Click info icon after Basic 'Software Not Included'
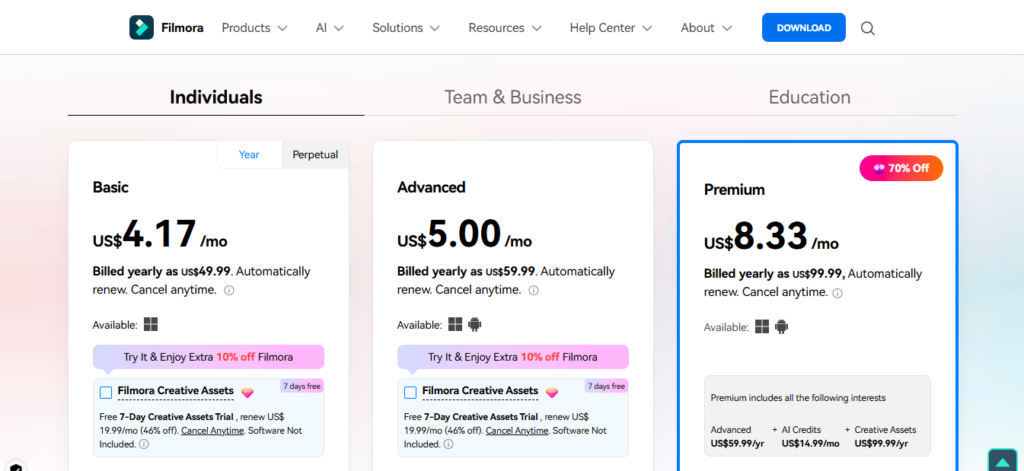Viewport: 1024px width, 471px height. [144, 444]
